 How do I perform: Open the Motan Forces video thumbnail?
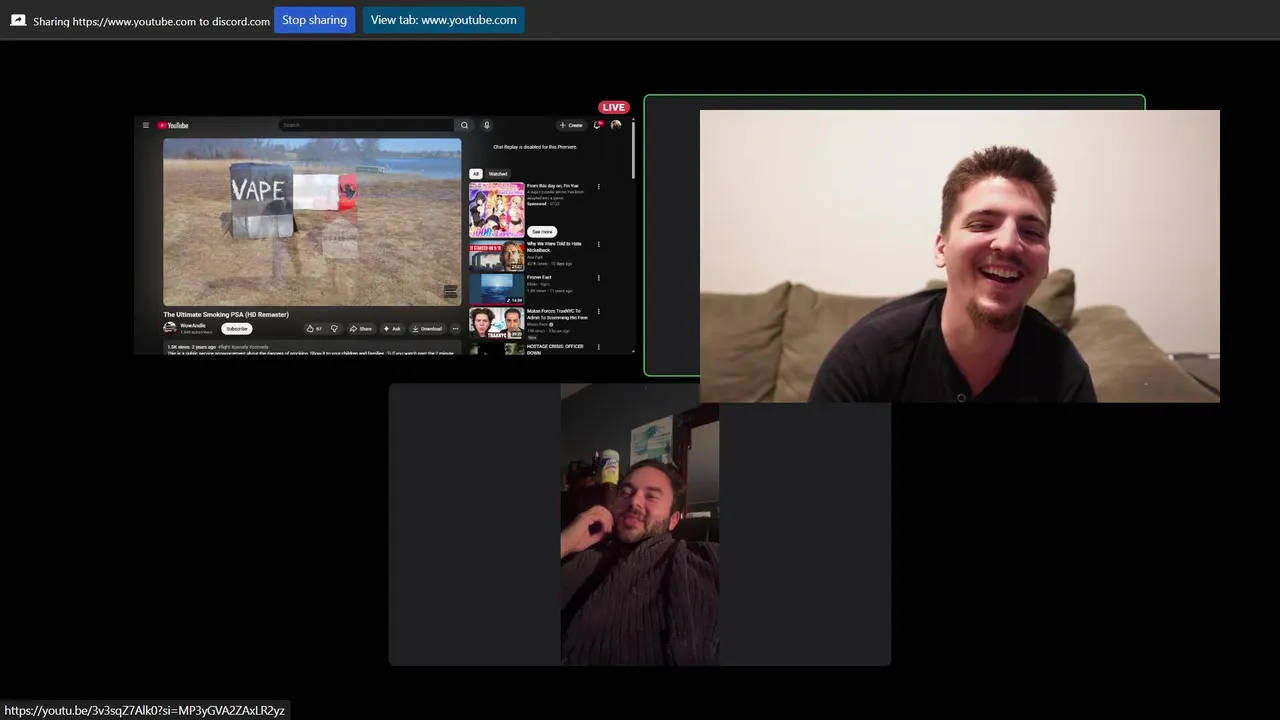tap(497, 323)
